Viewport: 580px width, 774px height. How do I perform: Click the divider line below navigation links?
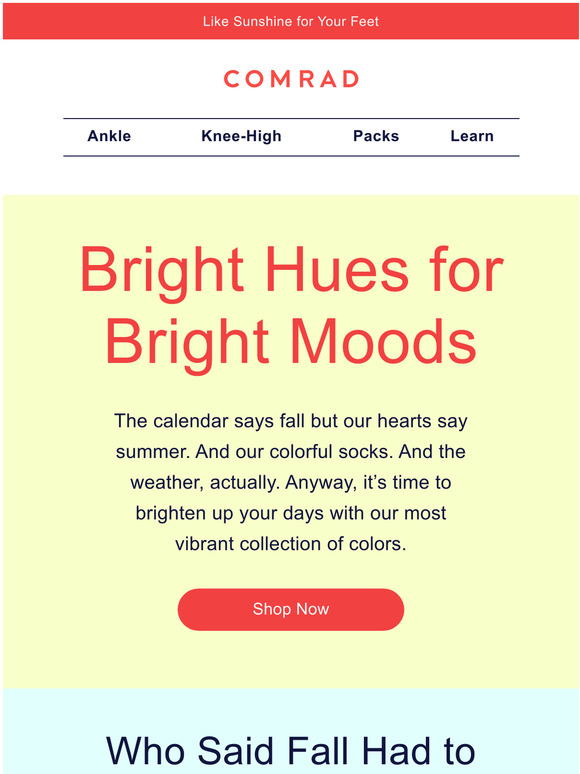tap(291, 156)
